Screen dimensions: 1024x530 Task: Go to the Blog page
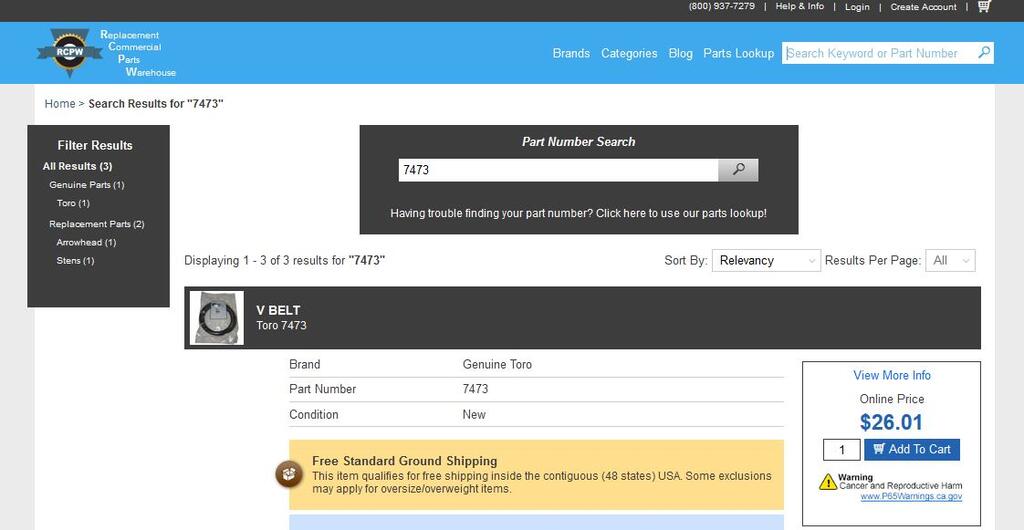pos(680,54)
